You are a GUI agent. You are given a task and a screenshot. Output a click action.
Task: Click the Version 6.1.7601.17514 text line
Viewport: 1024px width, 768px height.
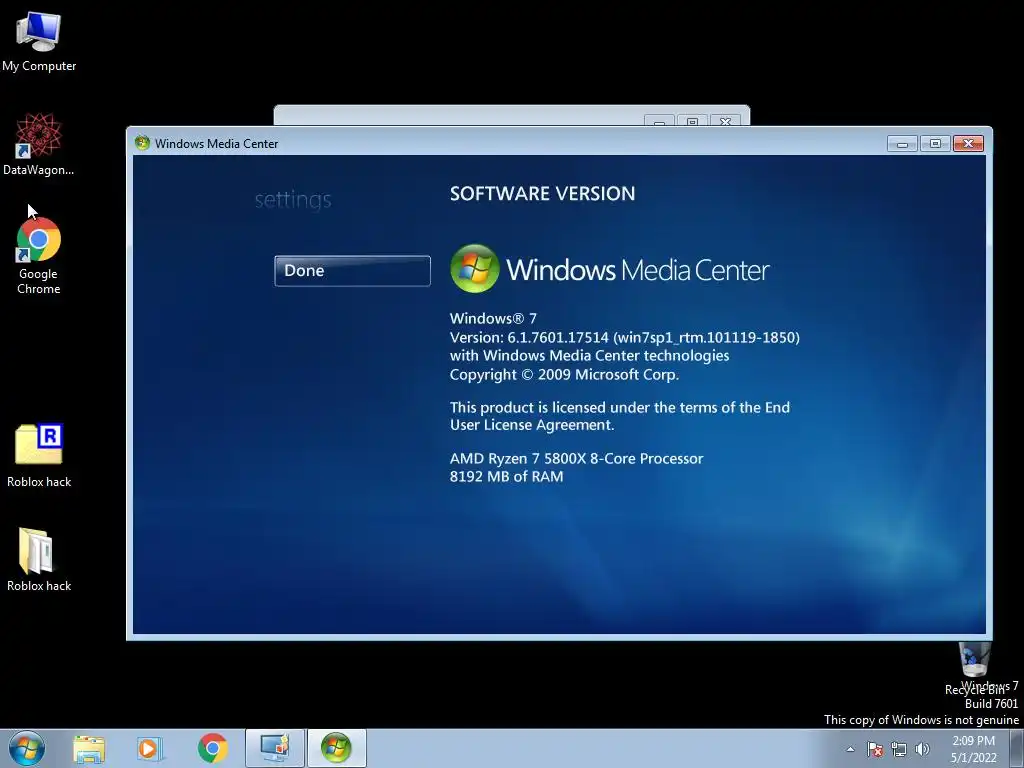point(624,338)
